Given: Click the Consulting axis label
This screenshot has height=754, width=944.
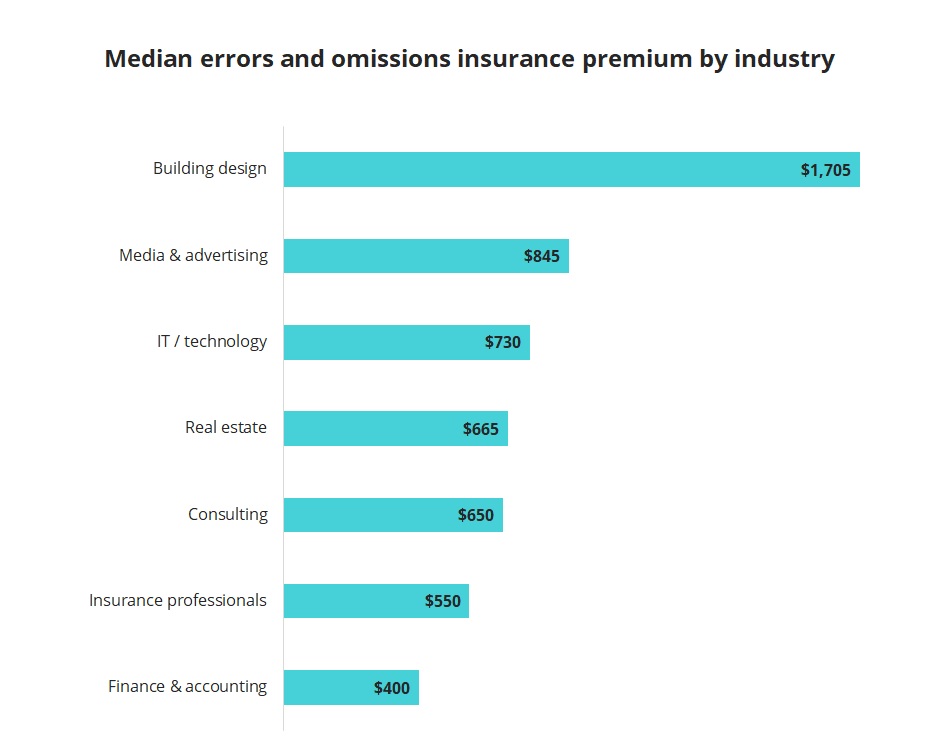Looking at the screenshot, I should coord(228,514).
